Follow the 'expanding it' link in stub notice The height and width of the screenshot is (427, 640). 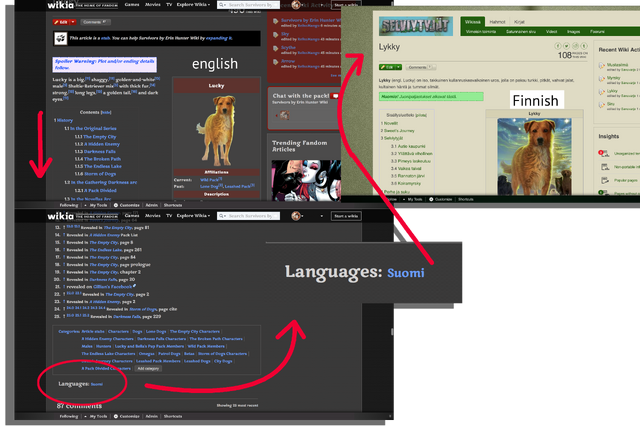coord(219,38)
